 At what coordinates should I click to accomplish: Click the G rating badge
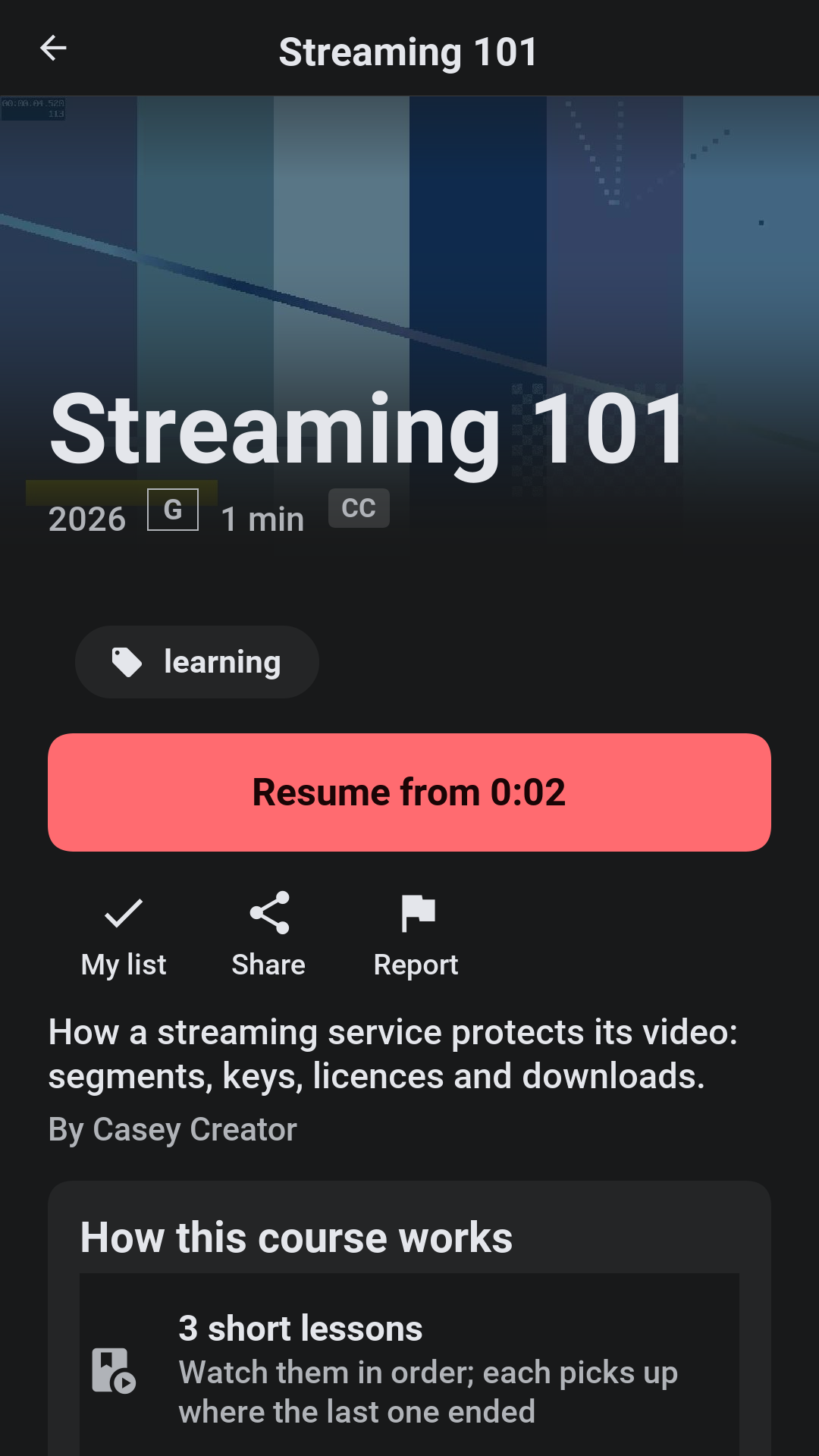click(173, 510)
